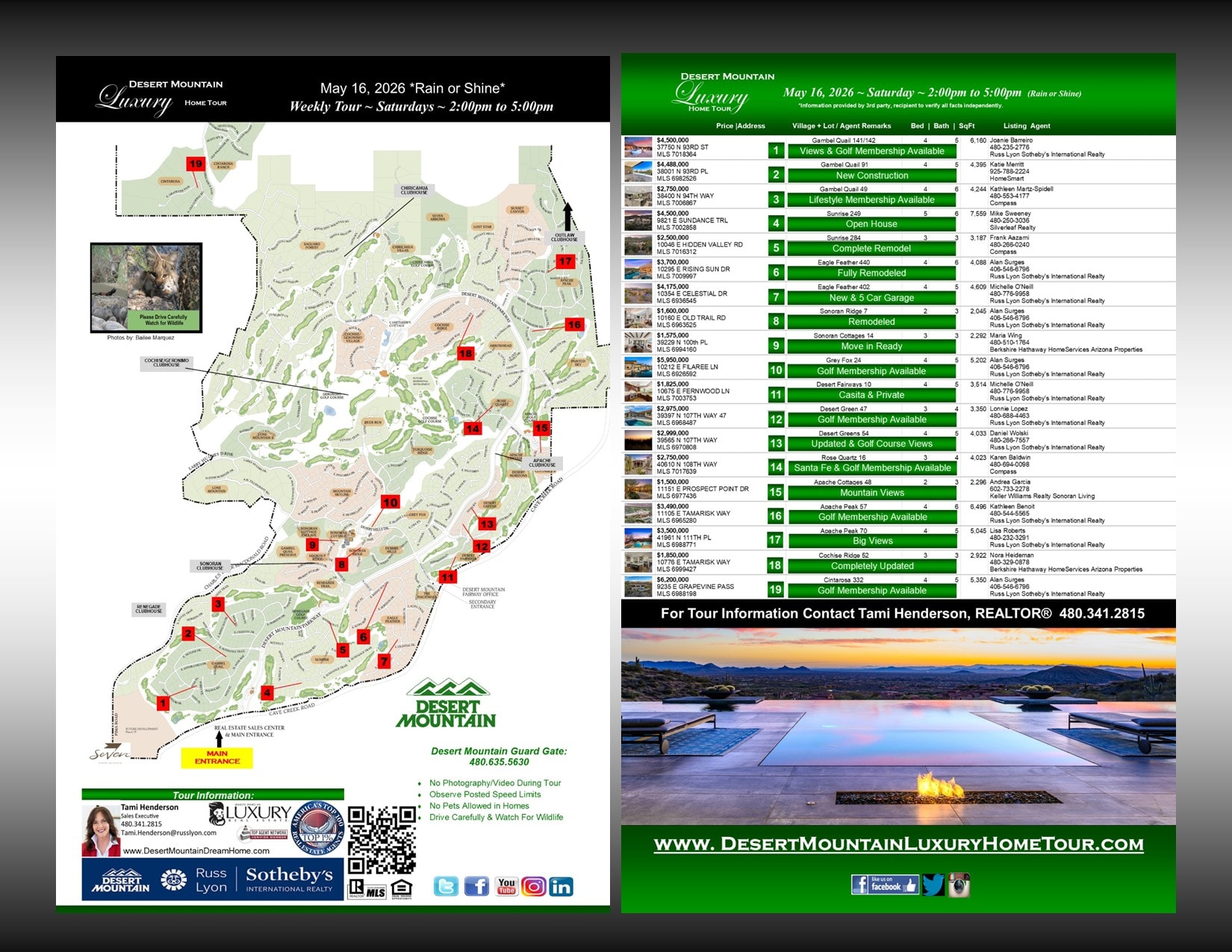Click the Twitter icon under the website address
The height and width of the screenshot is (952, 1232).
click(933, 885)
